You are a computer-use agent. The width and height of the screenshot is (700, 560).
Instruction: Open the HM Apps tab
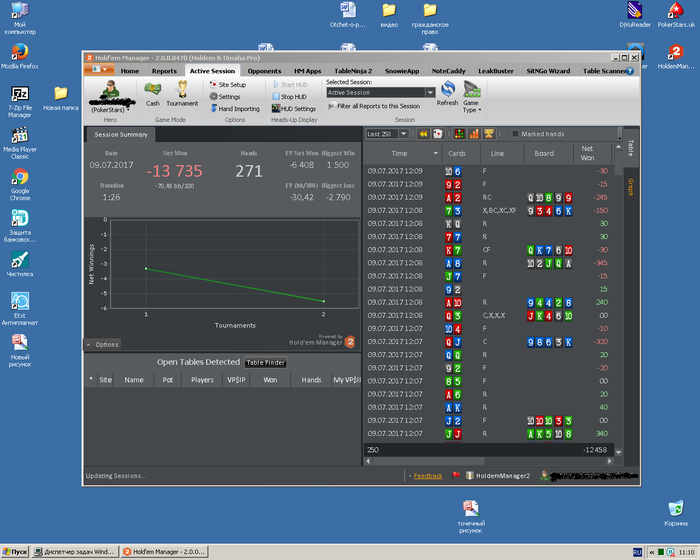click(x=307, y=71)
